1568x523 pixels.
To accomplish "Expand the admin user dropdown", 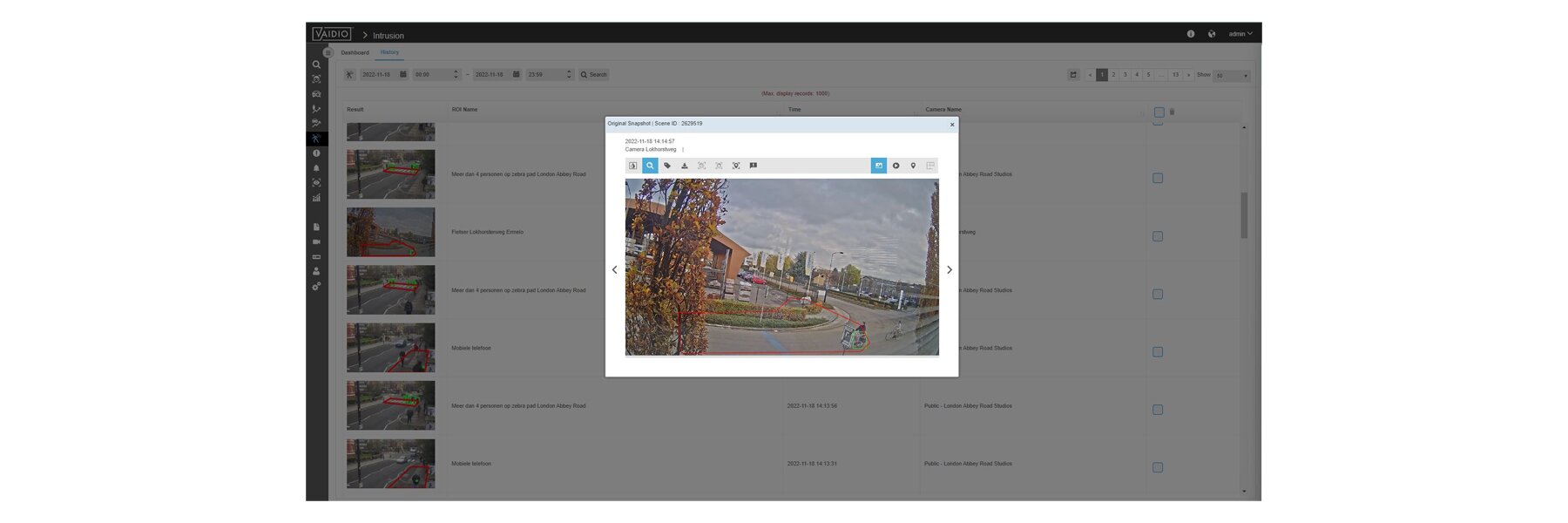I will click(1240, 34).
